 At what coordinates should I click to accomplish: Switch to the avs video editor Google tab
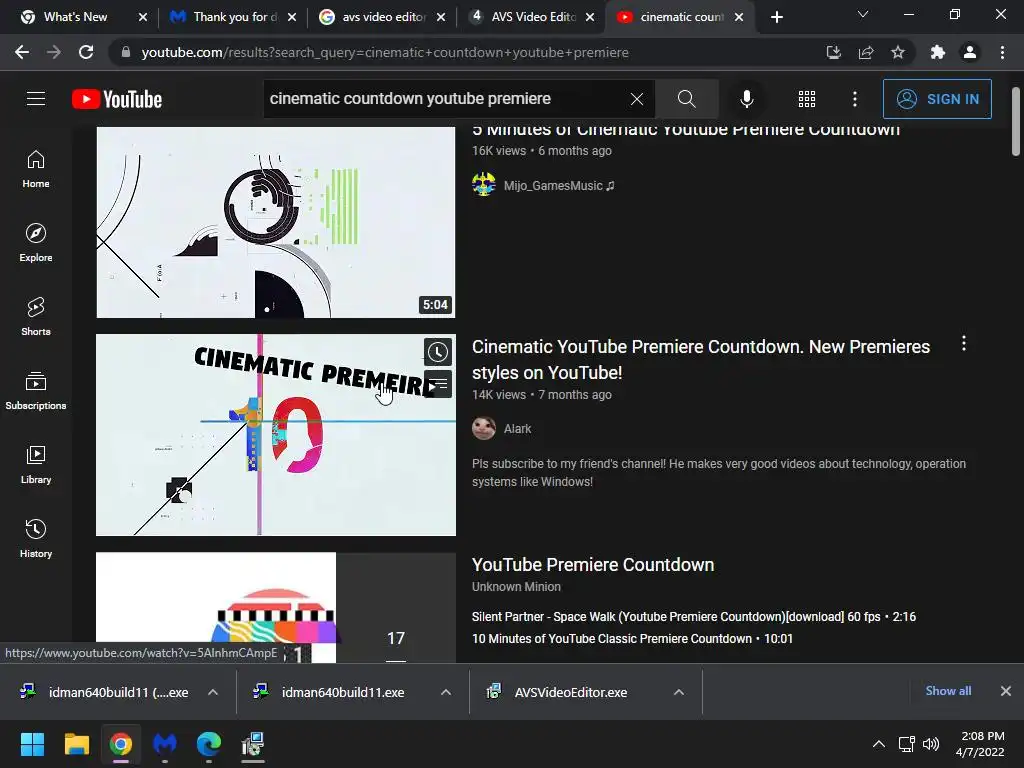[x=382, y=17]
